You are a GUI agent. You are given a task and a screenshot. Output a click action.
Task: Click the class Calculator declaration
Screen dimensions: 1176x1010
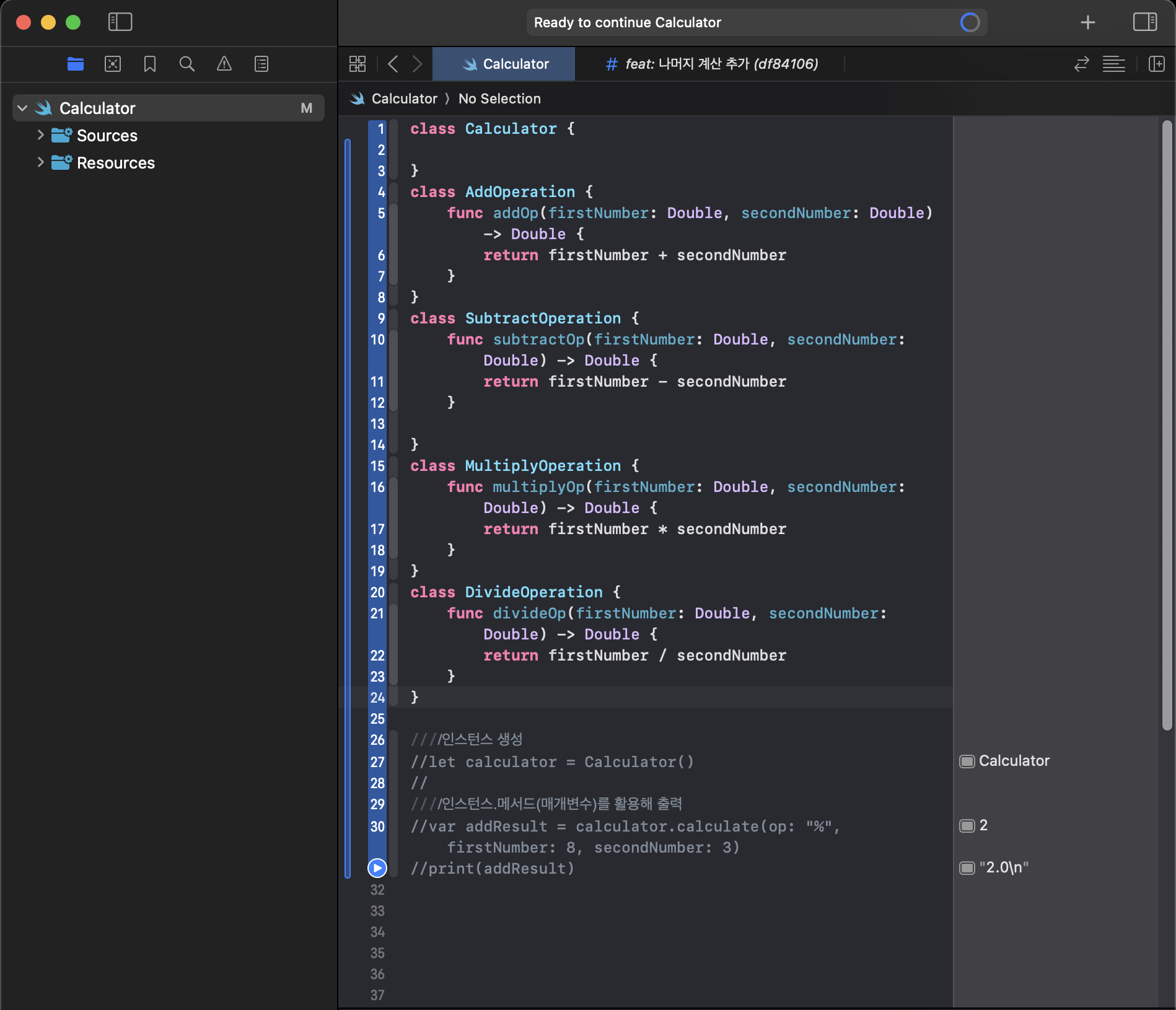(x=493, y=129)
